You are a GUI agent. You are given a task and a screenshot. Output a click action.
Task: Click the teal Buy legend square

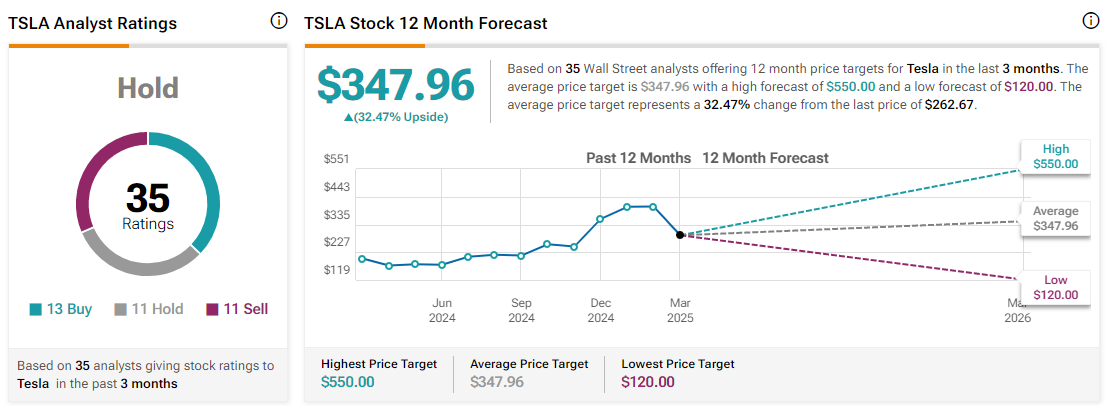(x=38, y=310)
